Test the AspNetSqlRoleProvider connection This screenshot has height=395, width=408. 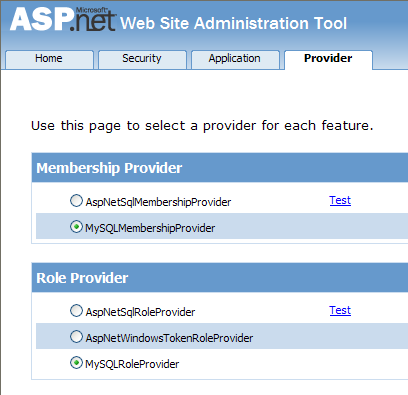[340, 310]
